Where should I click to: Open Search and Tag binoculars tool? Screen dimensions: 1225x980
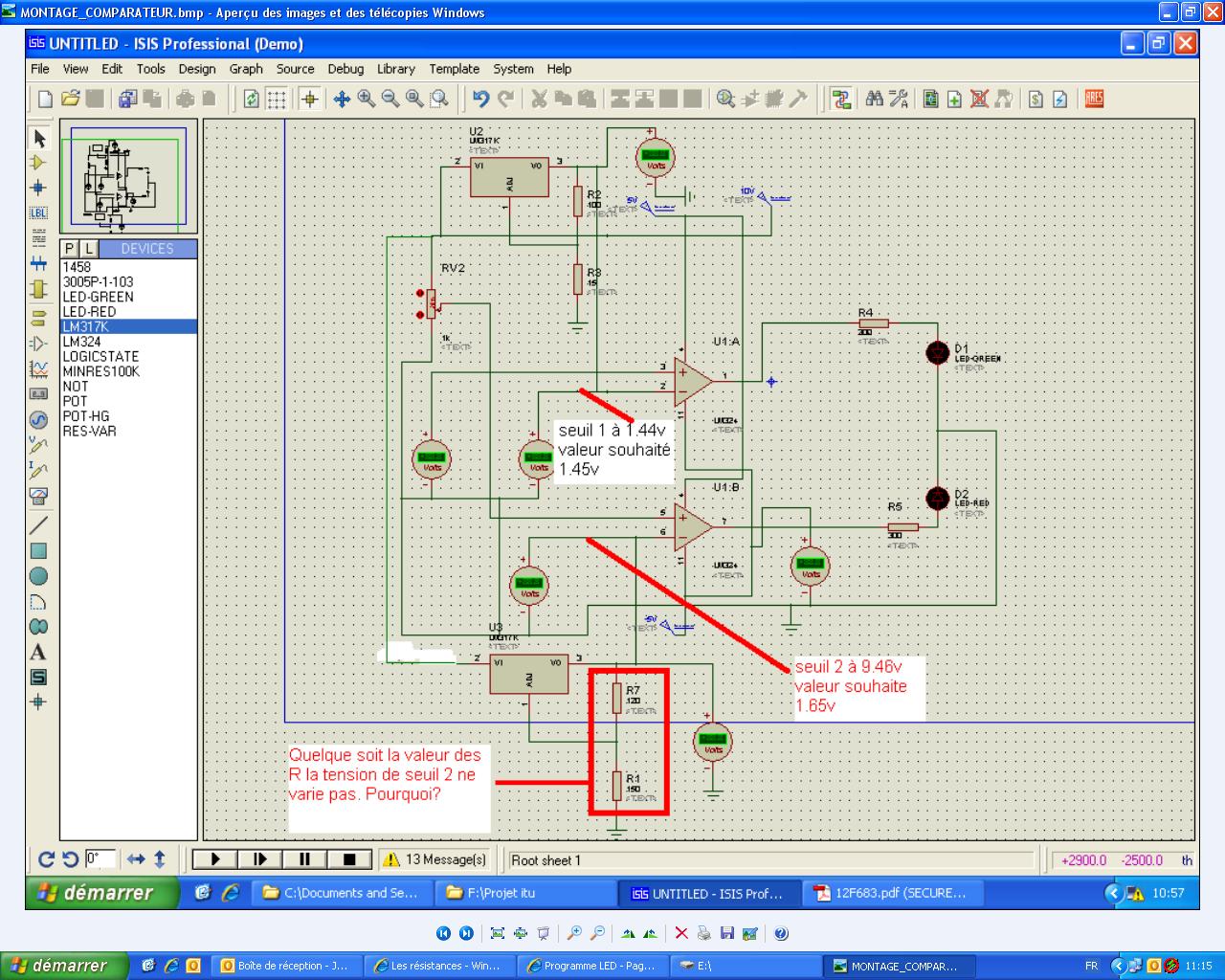point(874,99)
